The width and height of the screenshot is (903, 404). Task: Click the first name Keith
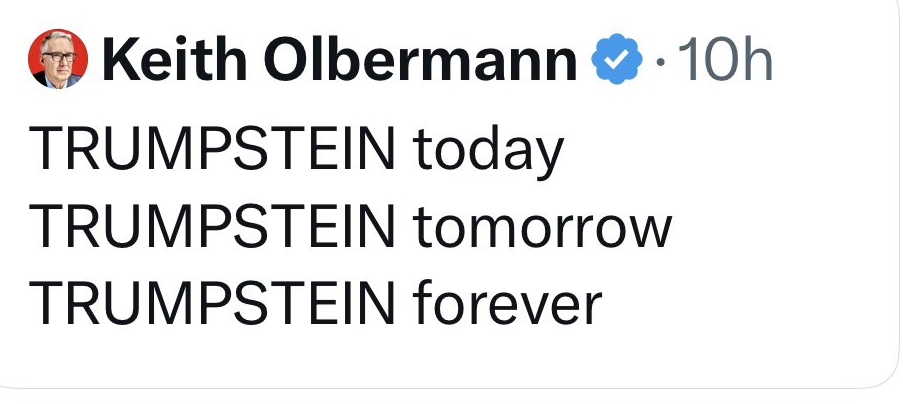coord(174,59)
